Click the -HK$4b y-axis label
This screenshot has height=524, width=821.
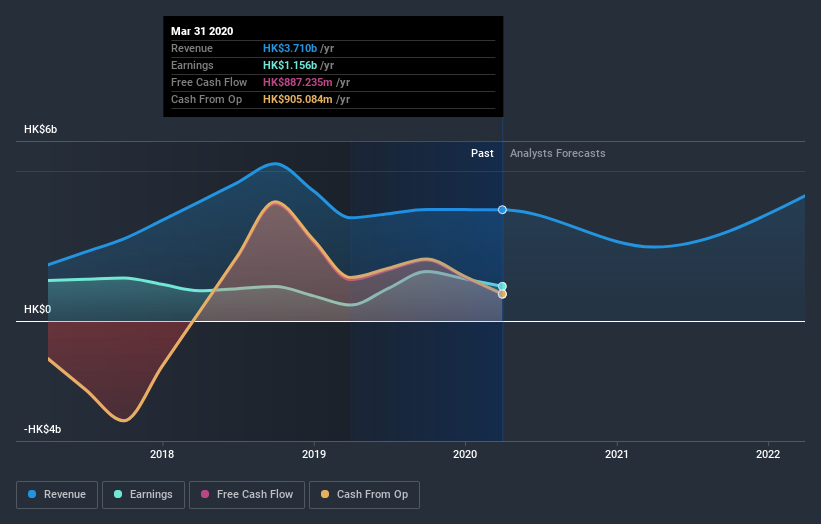42,429
